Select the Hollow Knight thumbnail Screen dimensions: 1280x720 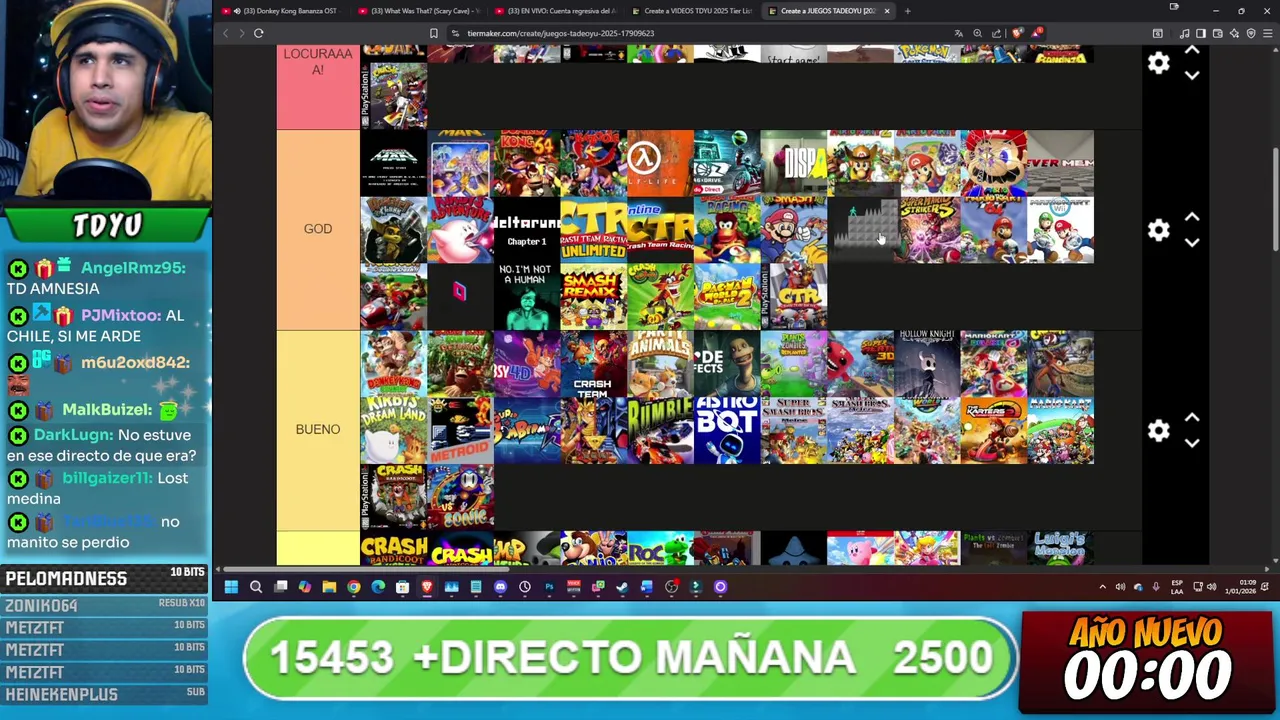click(927, 364)
